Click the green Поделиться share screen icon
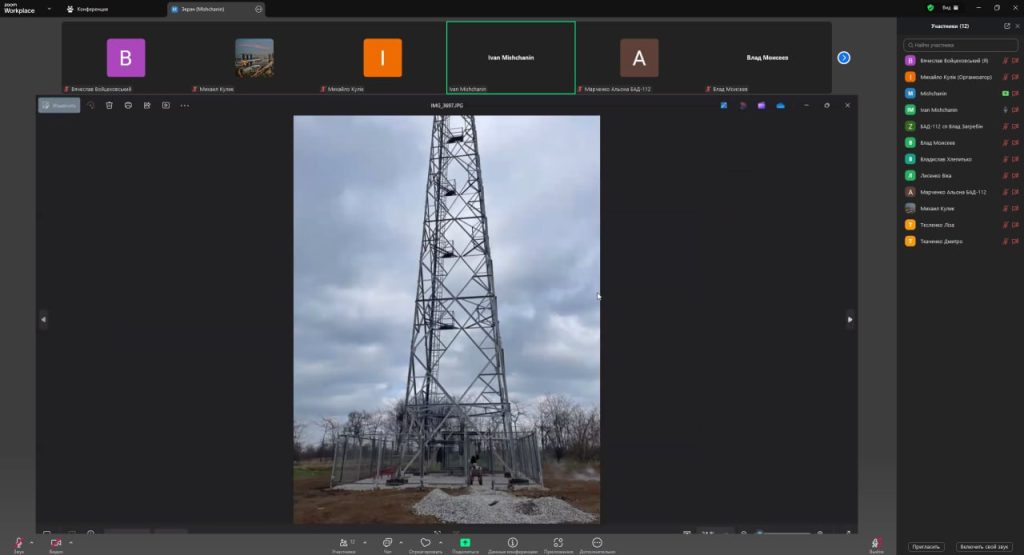1024x555 pixels. (x=465, y=541)
